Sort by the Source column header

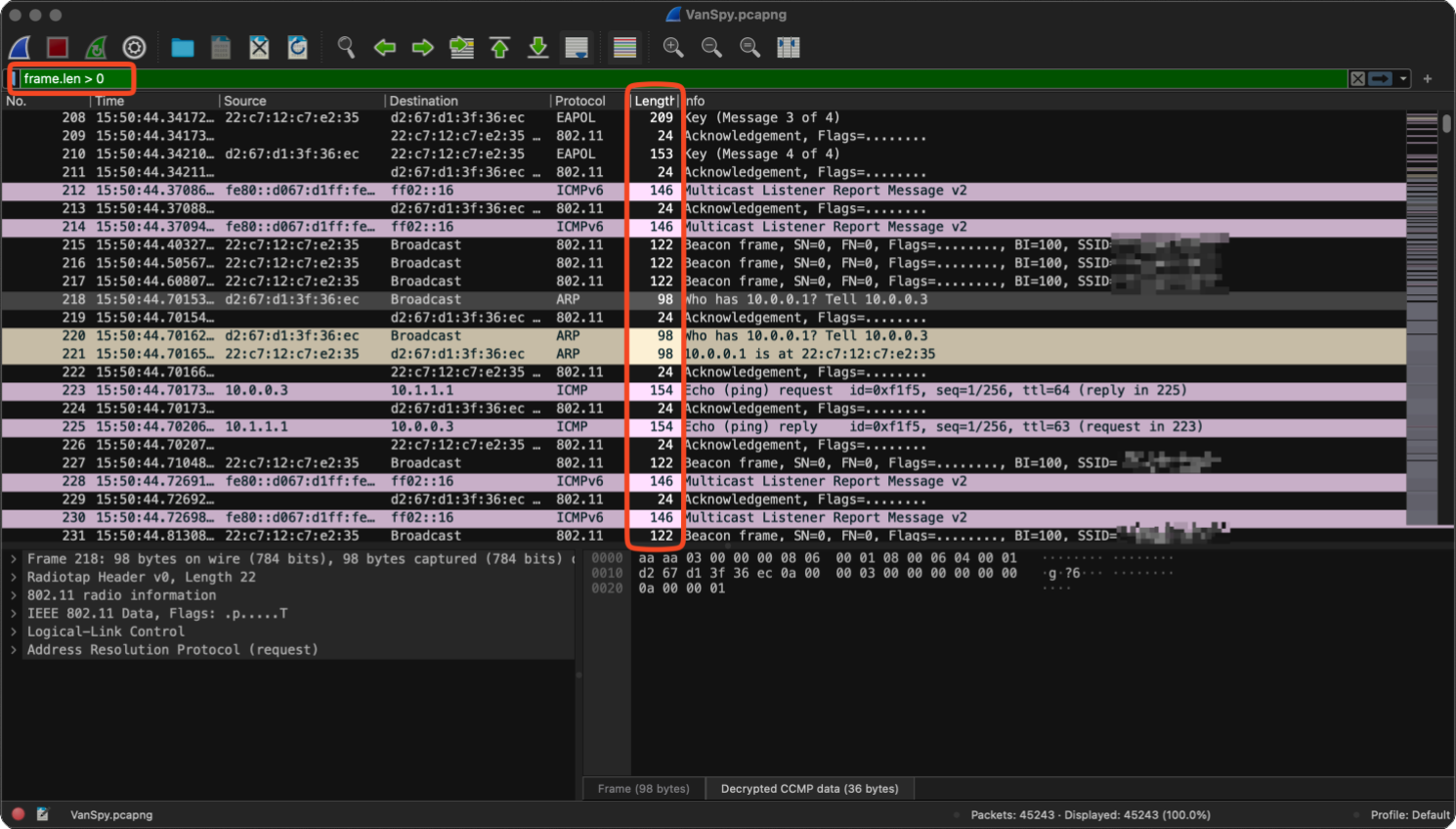tap(303, 101)
